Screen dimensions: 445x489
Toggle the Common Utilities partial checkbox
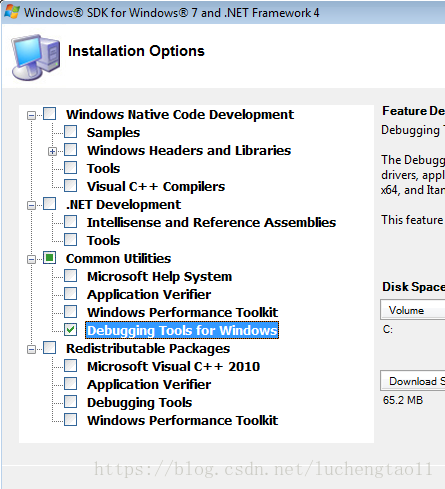(x=50, y=258)
